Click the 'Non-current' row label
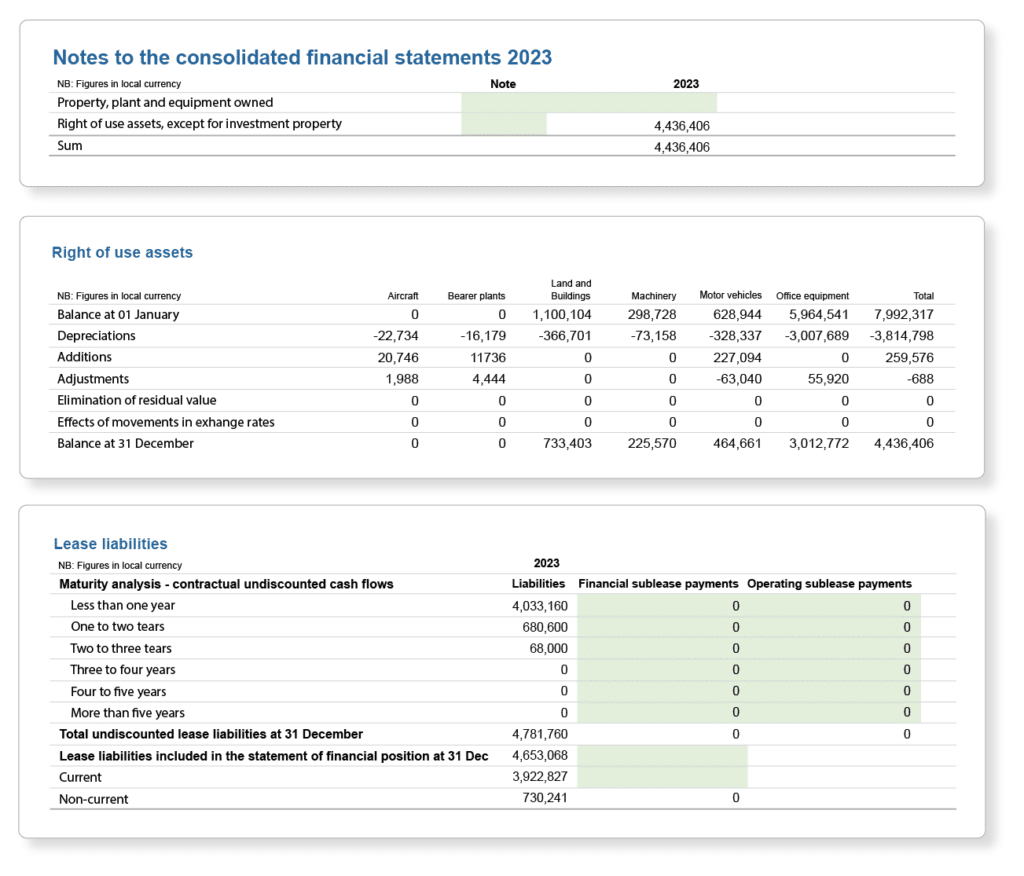Image resolution: width=1024 pixels, height=876 pixels. pos(93,800)
